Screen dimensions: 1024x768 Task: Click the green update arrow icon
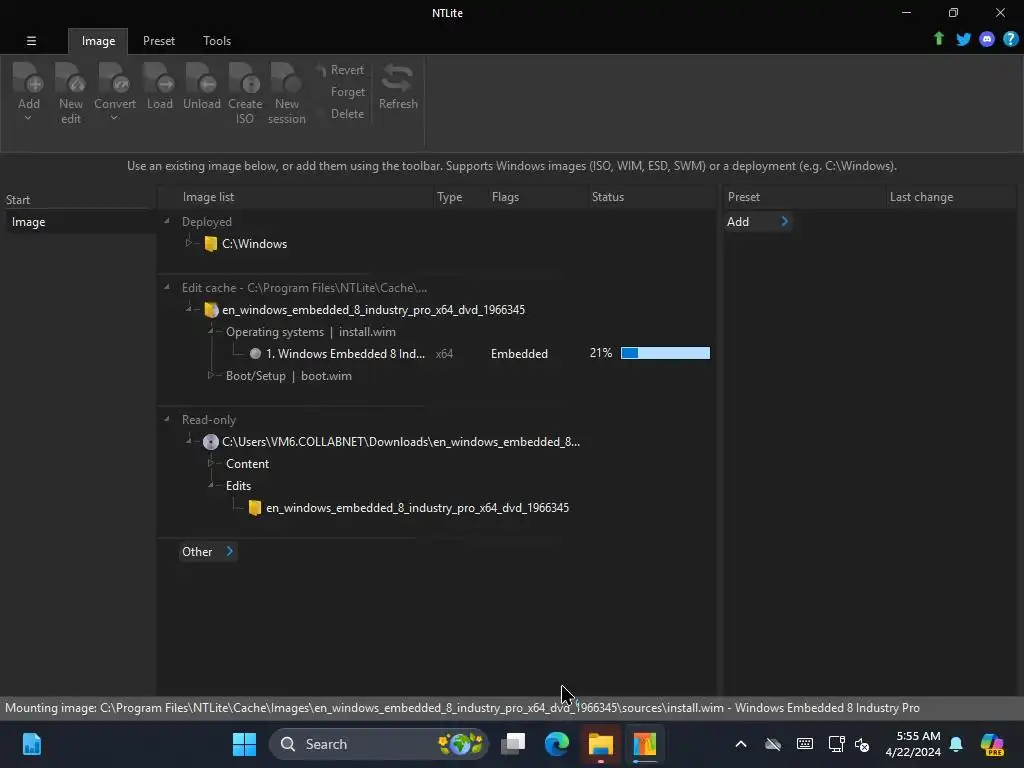click(939, 39)
